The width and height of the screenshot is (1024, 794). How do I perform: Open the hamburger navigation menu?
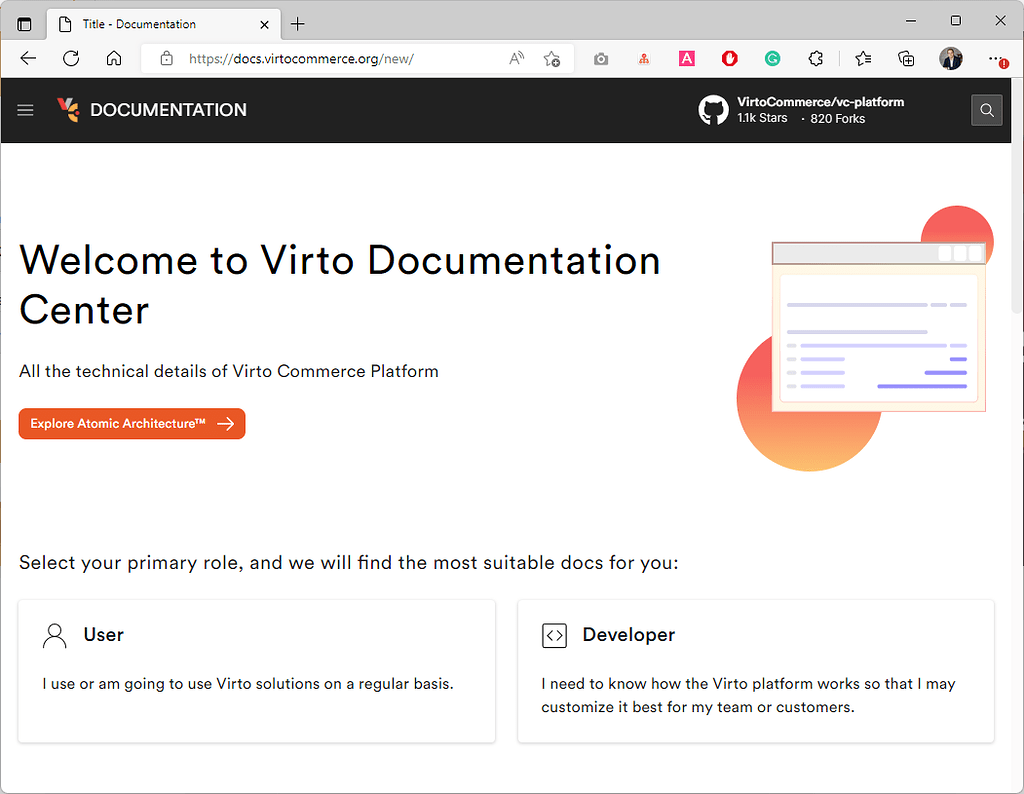pos(25,110)
